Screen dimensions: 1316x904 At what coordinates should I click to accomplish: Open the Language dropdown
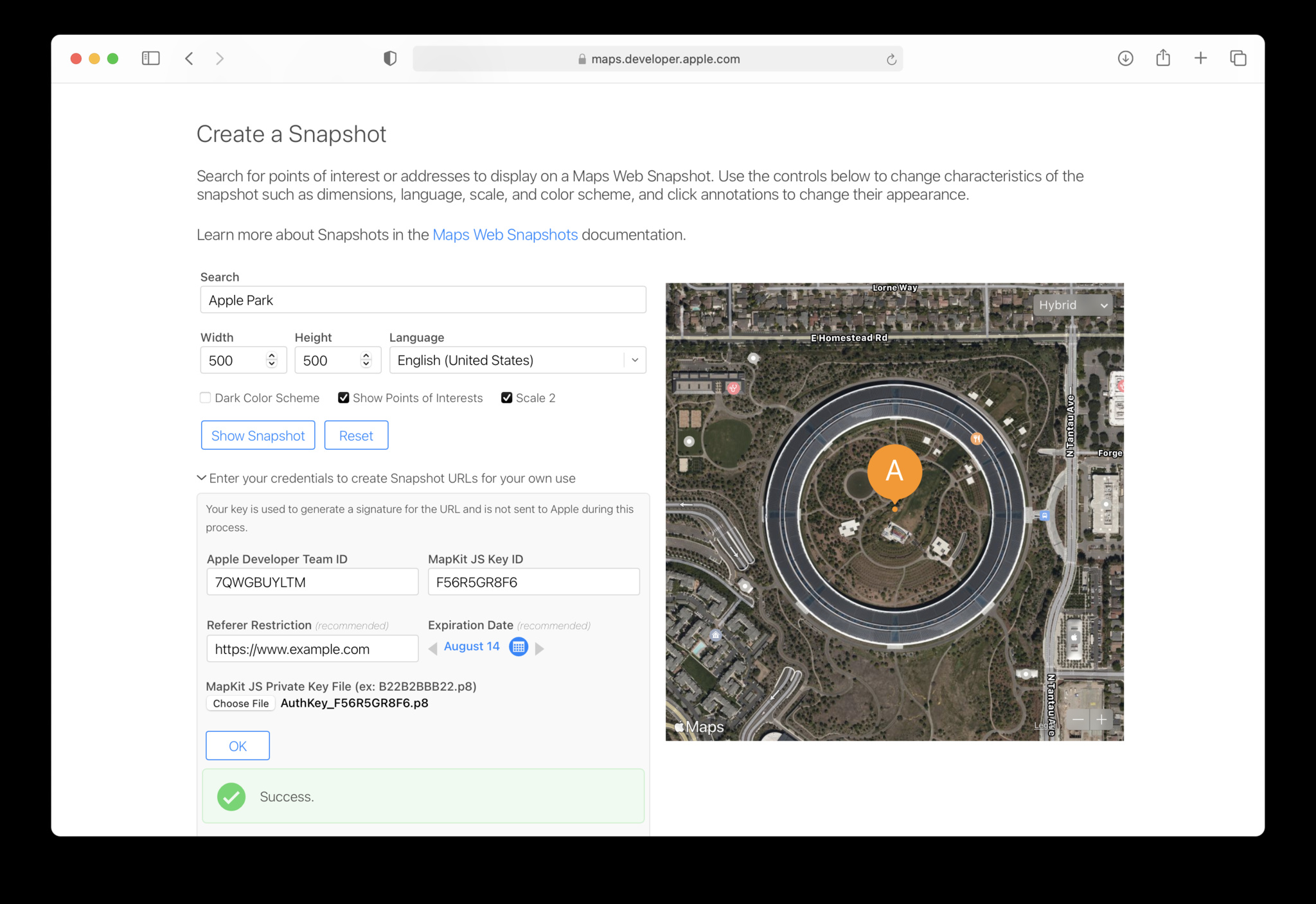tap(517, 360)
